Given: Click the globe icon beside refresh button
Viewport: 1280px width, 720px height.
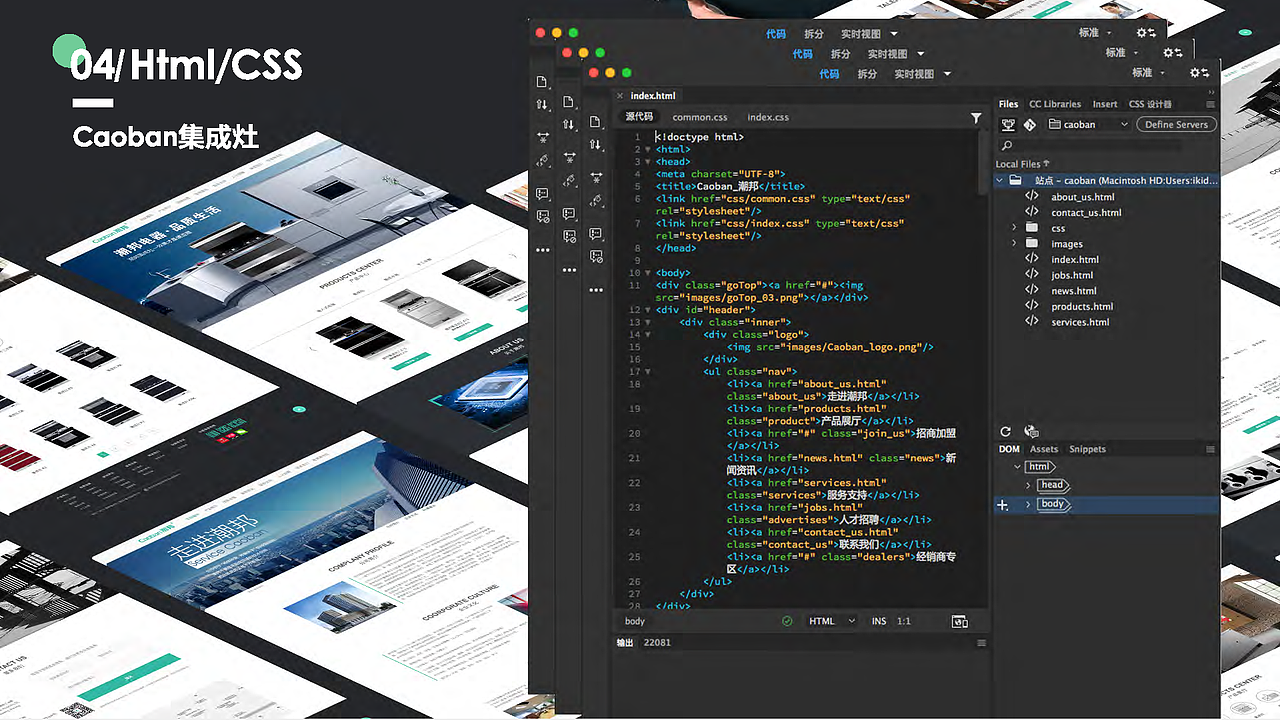Looking at the screenshot, I should tap(1031, 432).
